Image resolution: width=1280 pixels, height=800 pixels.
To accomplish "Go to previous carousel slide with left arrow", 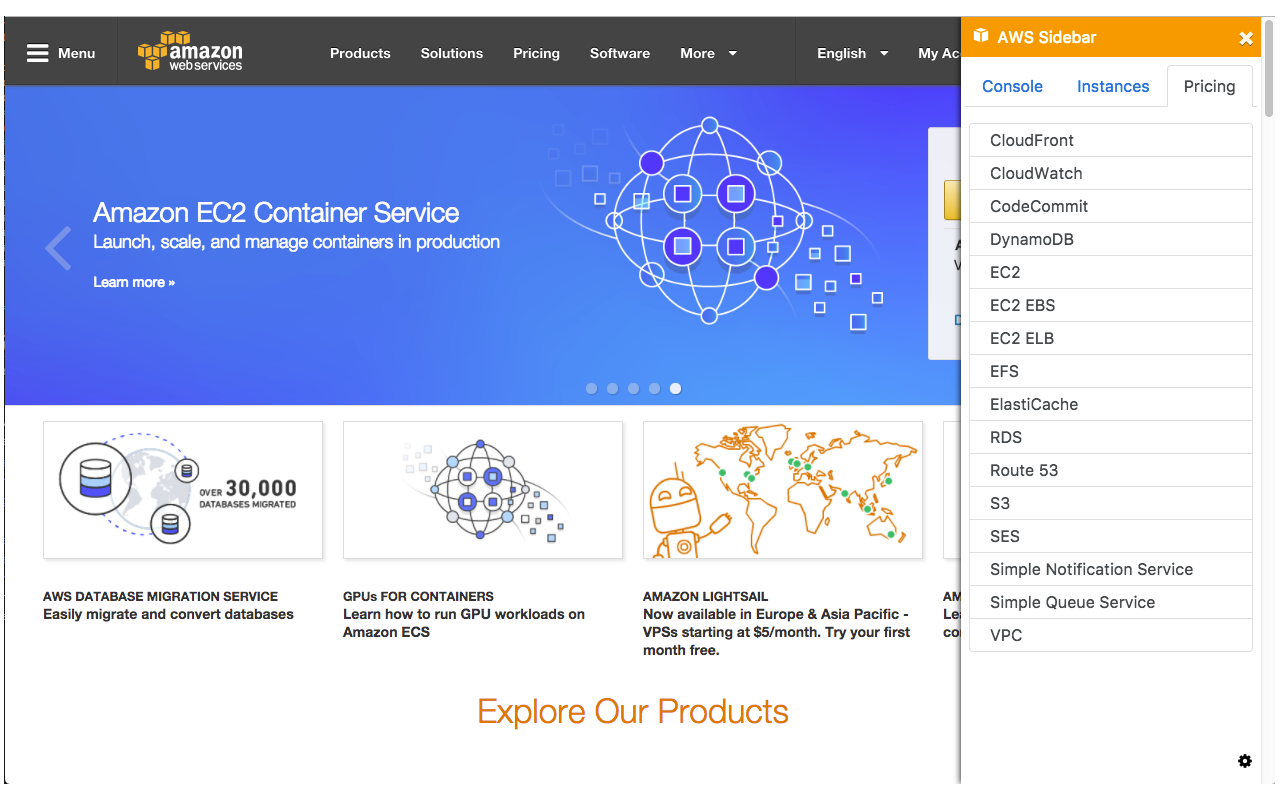I will pos(57,248).
